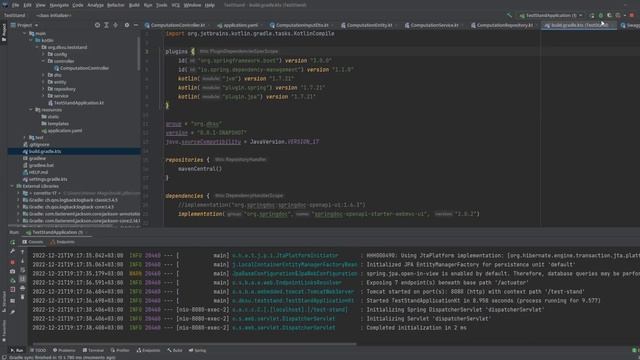The width and height of the screenshot is (640, 360).
Task: Expand the dto package
Action: coord(43,75)
